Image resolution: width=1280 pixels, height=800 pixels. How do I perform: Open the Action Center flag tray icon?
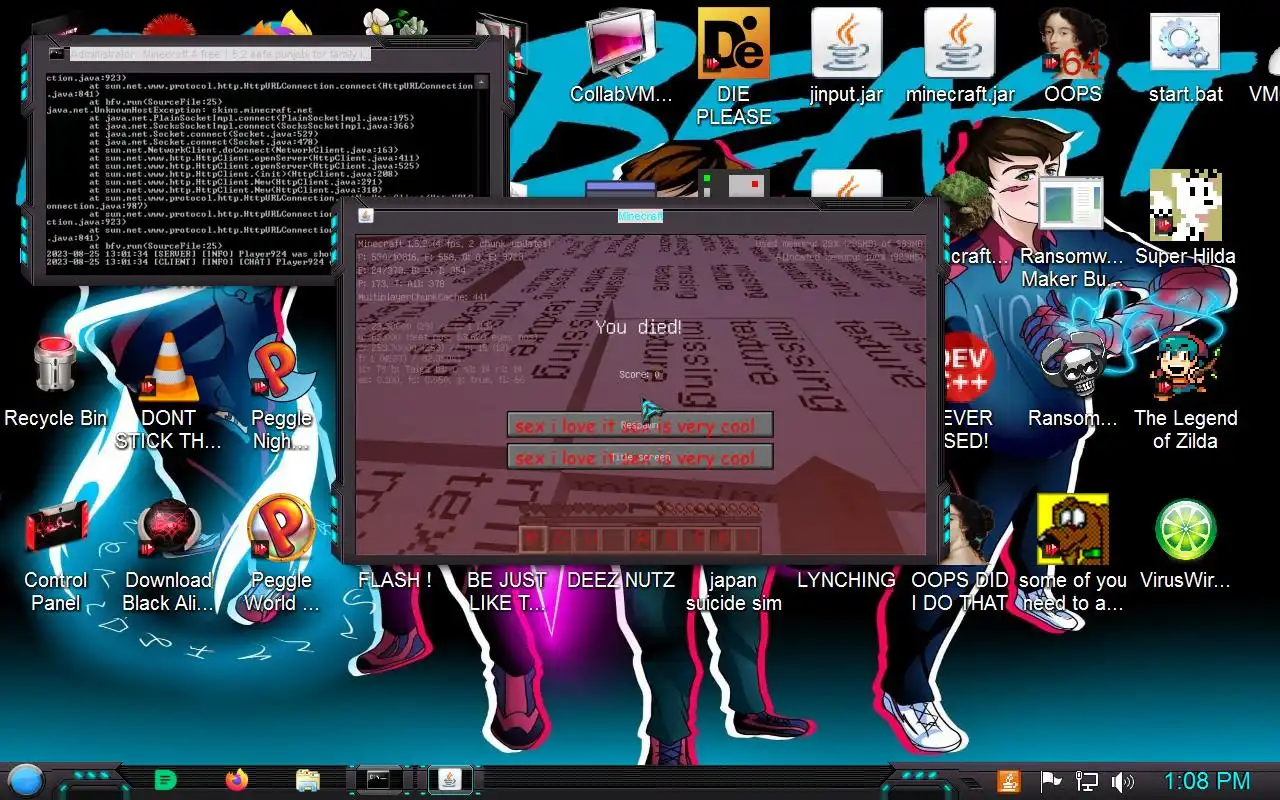pyautogui.click(x=1050, y=781)
